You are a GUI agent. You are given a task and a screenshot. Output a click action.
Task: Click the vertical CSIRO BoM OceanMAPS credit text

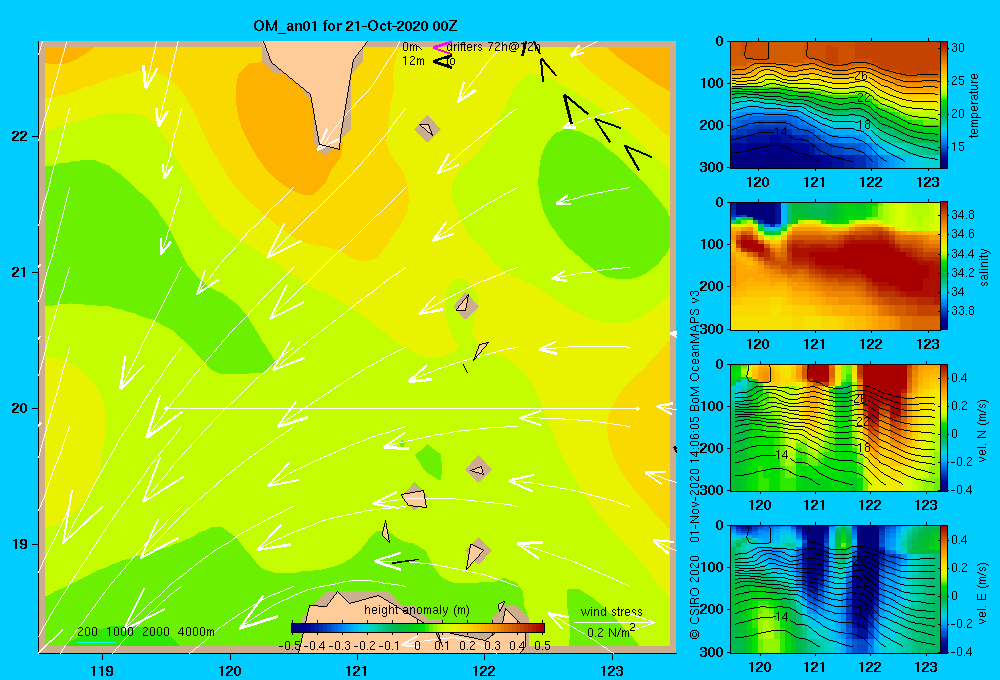click(695, 464)
